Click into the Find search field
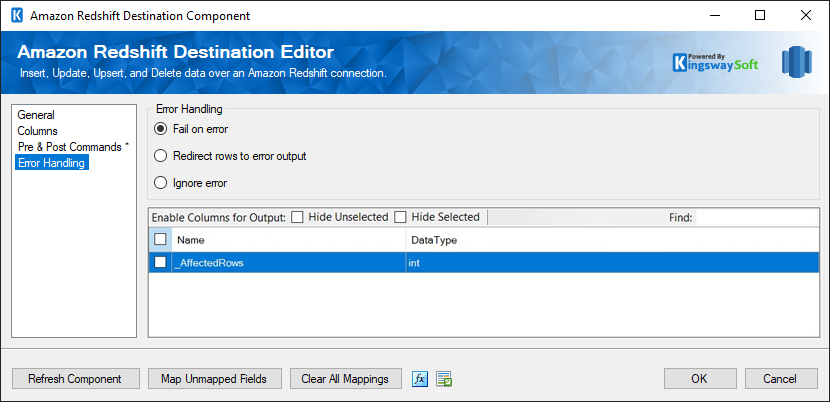The image size is (830, 402). click(x=756, y=217)
